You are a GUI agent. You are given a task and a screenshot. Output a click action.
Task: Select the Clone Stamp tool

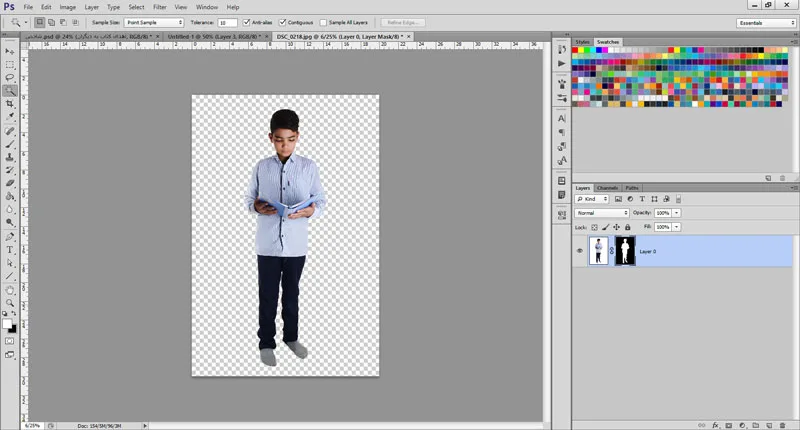tap(10, 157)
